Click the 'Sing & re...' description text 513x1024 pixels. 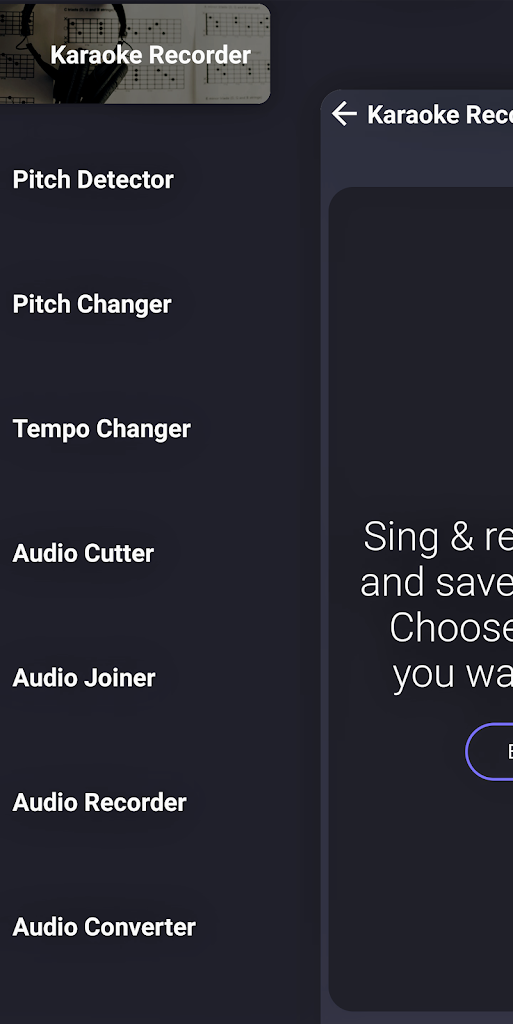pos(437,537)
